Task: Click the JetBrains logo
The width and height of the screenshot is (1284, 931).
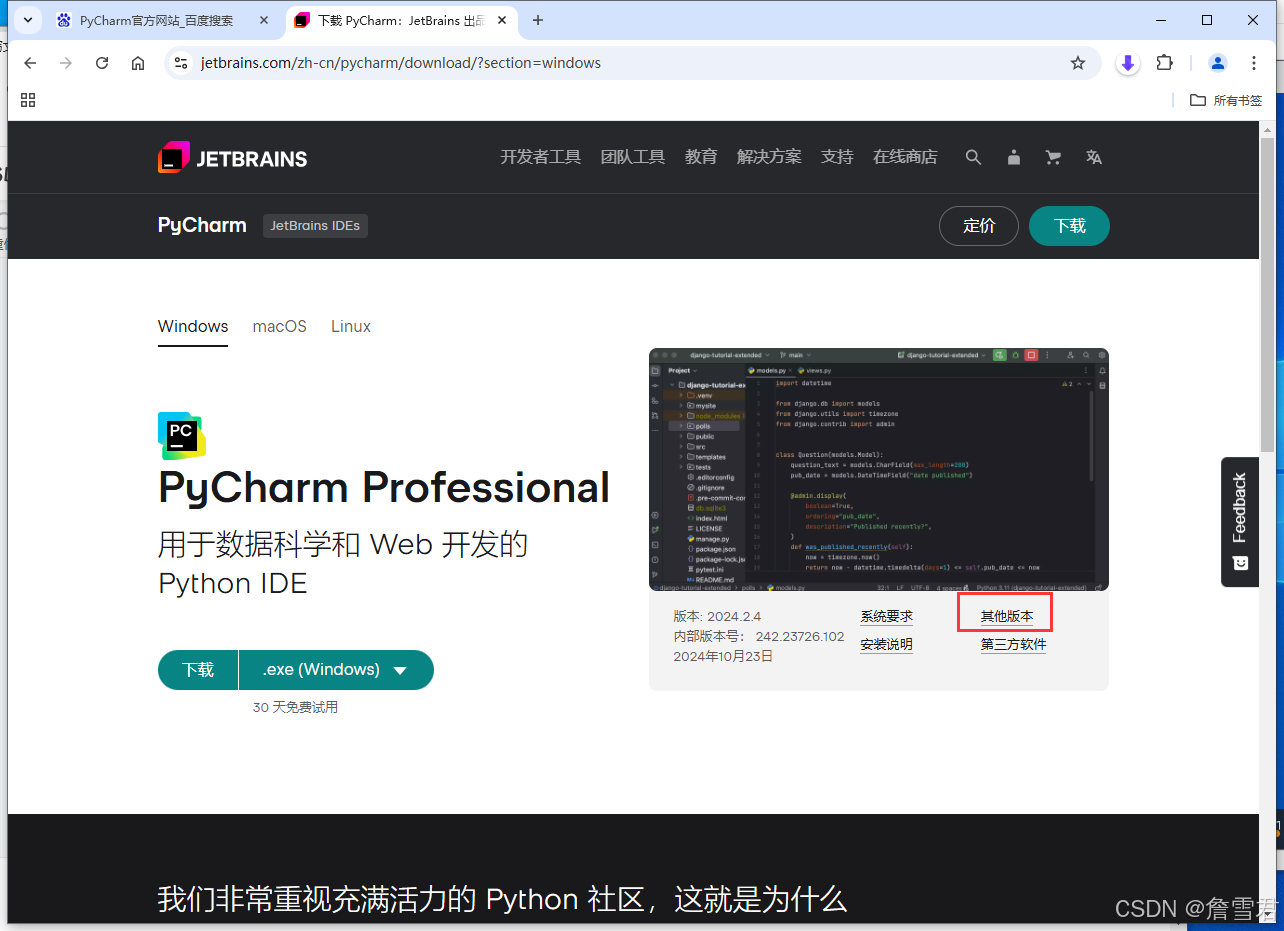Action: coord(232,157)
